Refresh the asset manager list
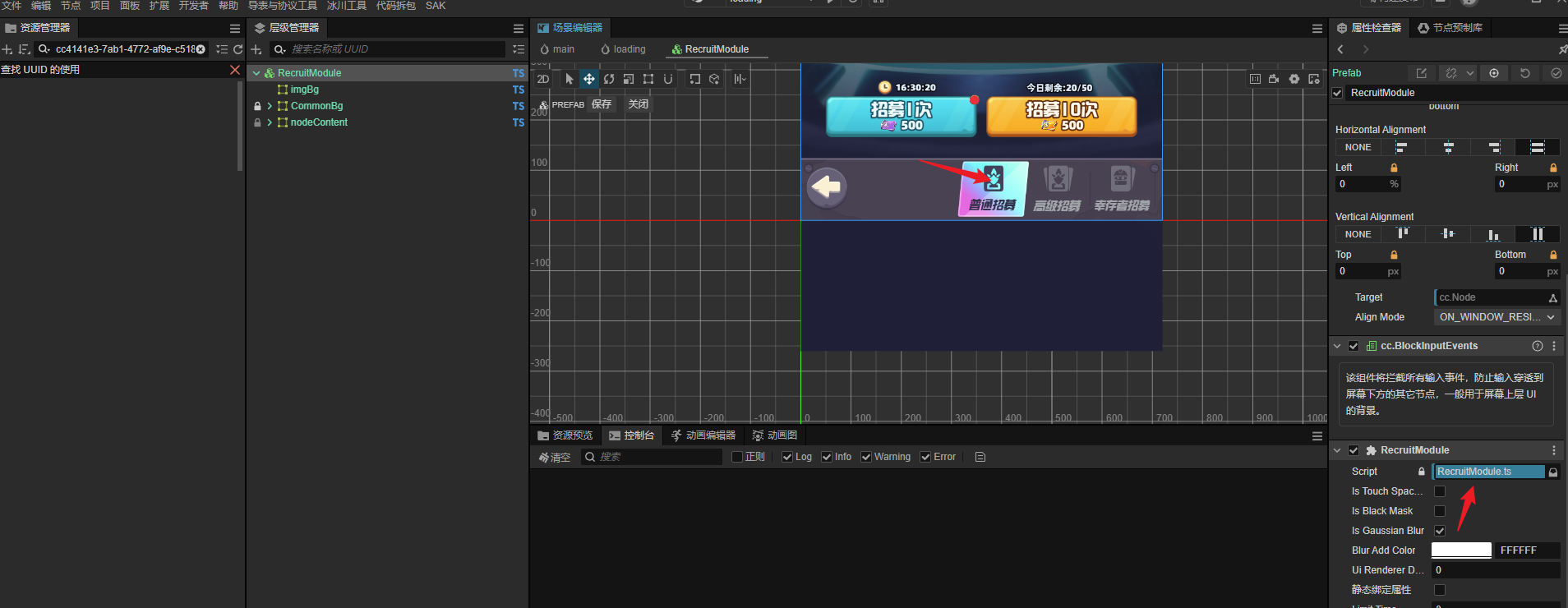Screen dimensions: 1568x608 coord(238,49)
